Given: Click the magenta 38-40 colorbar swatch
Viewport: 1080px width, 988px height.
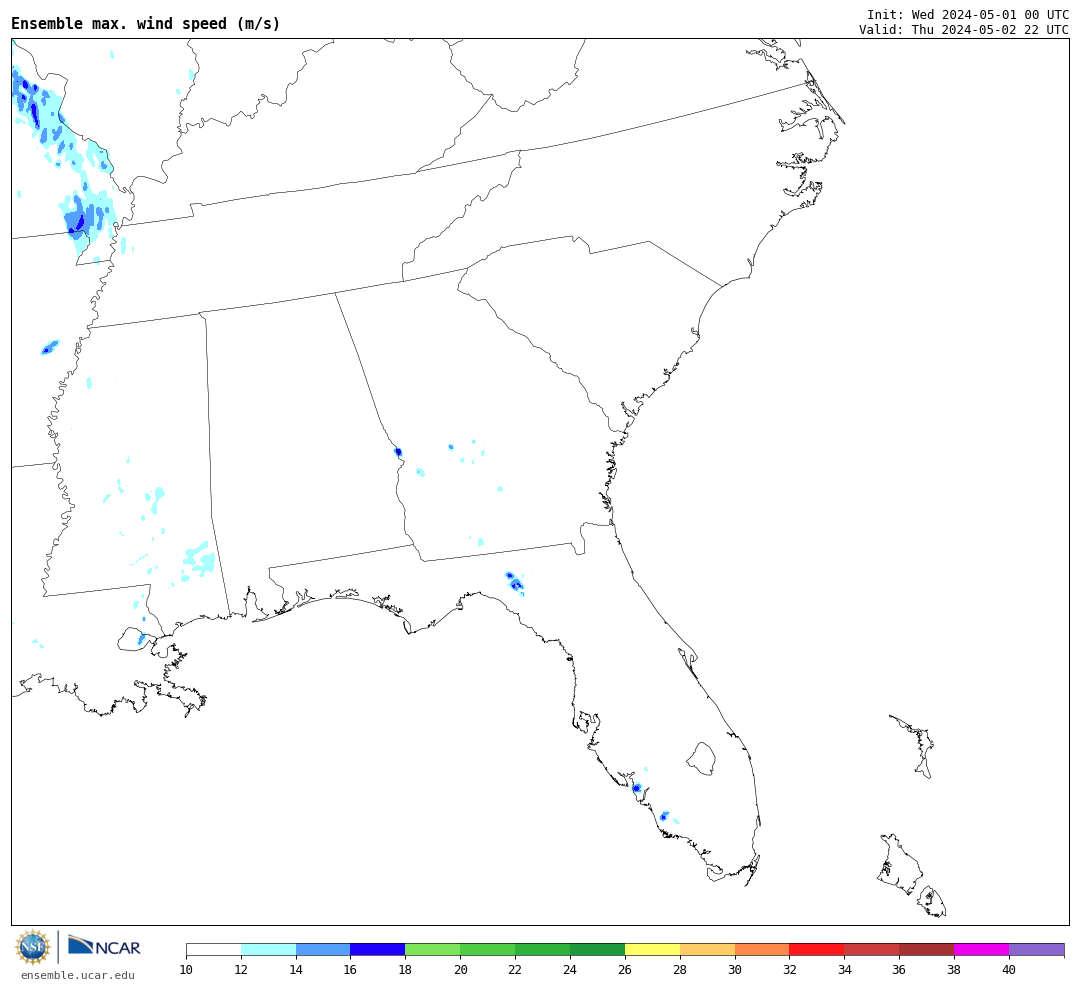Looking at the screenshot, I should [x=982, y=949].
